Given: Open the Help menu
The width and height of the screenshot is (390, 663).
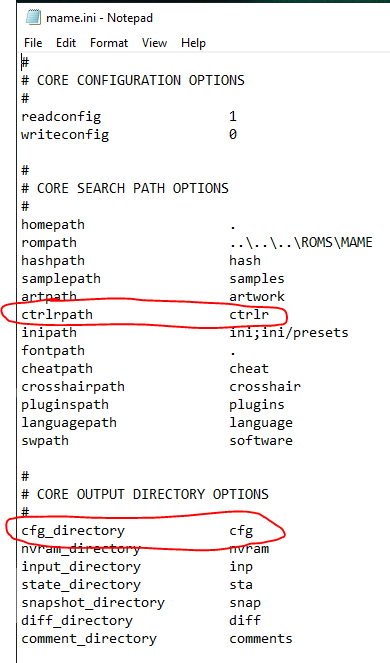Looking at the screenshot, I should click(x=193, y=43).
